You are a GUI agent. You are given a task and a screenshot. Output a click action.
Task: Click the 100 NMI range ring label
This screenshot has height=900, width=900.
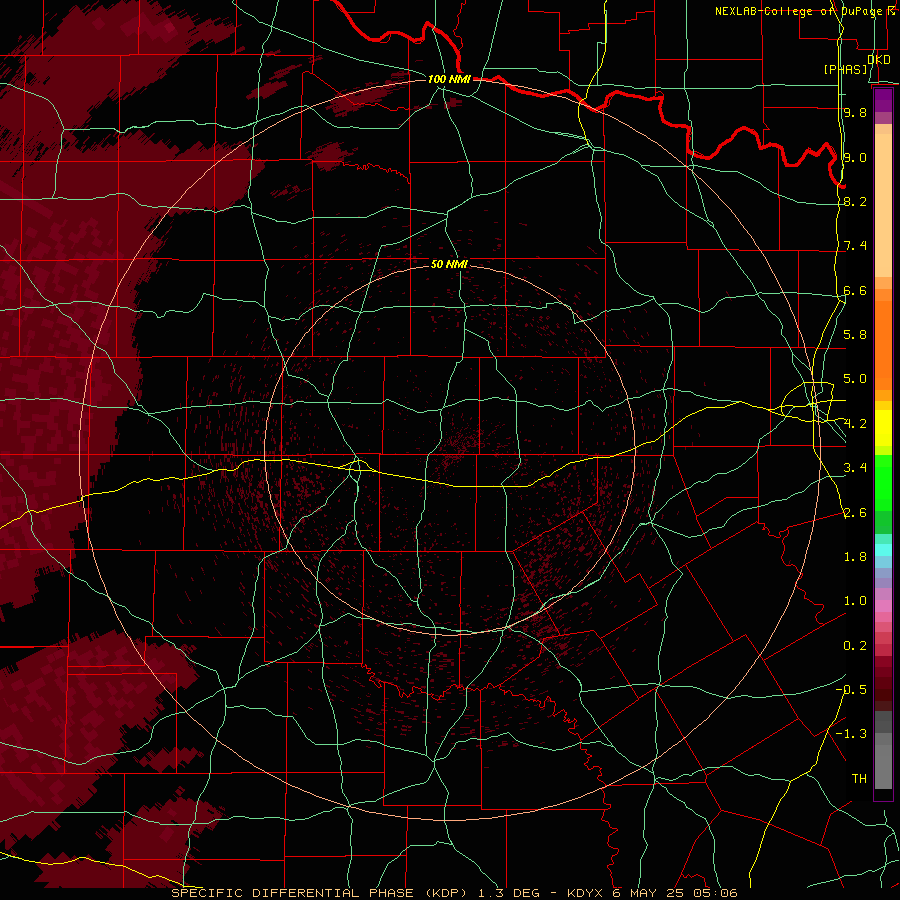pos(449,79)
